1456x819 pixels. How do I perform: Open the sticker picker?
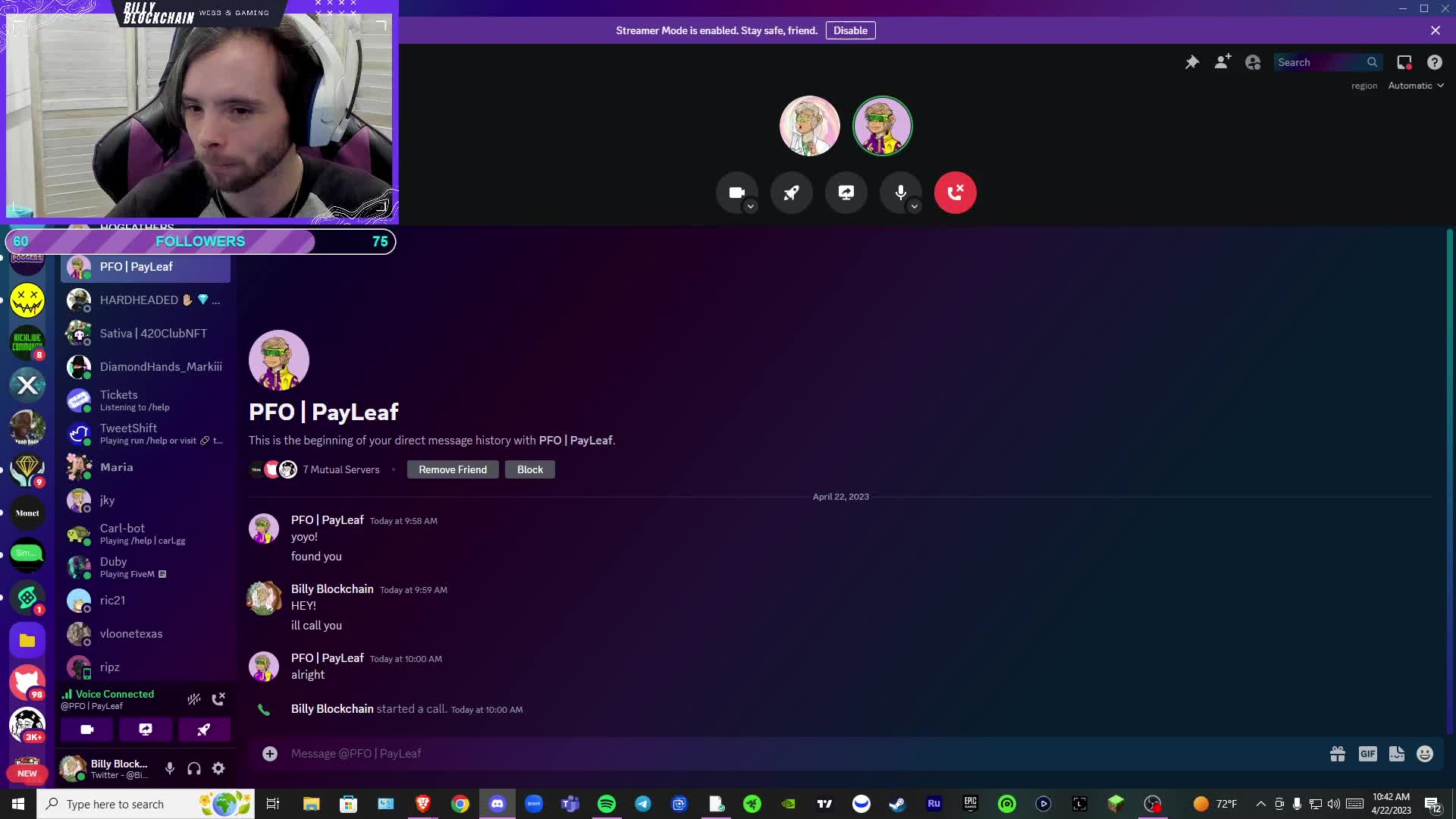pos(1397,753)
